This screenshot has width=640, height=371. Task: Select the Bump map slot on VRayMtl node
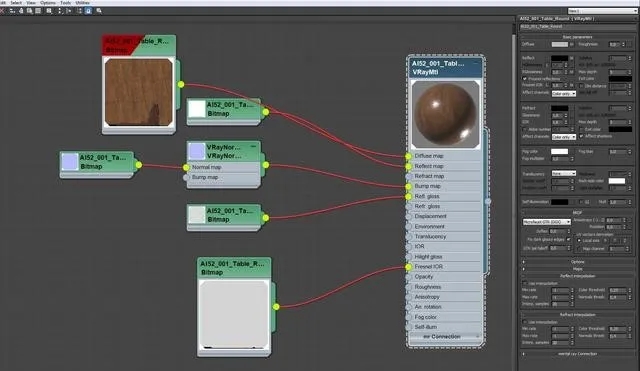pos(445,186)
